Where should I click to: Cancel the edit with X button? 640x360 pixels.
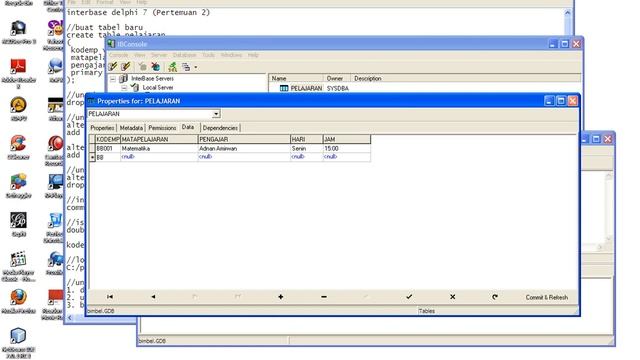(452, 297)
